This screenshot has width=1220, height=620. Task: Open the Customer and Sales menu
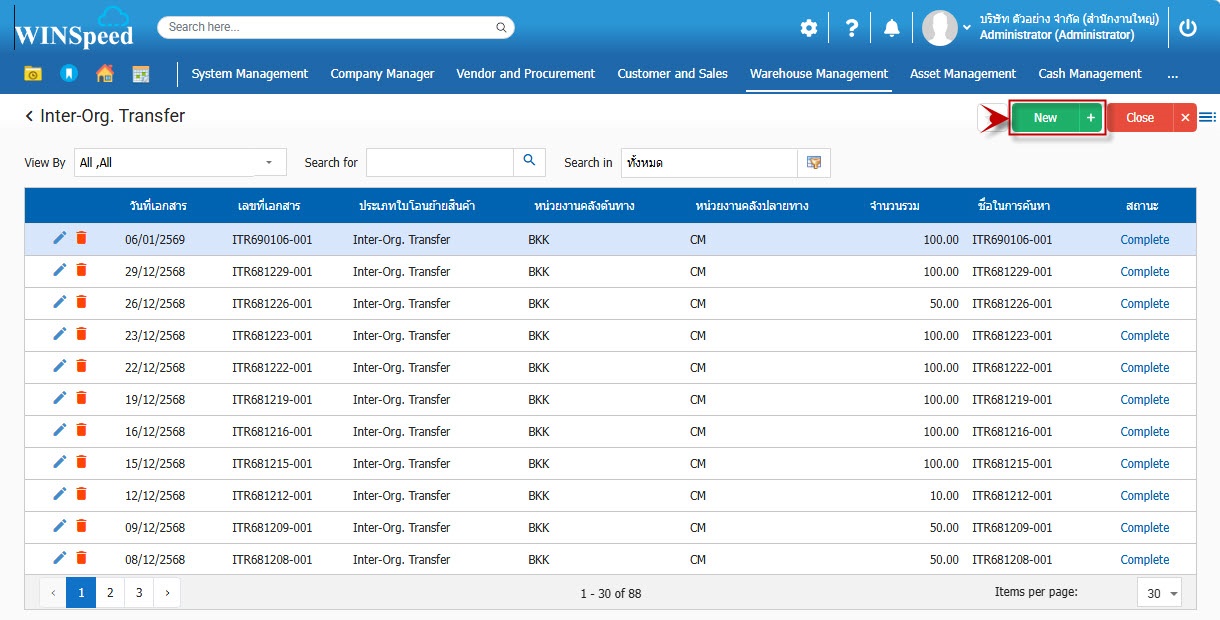coord(672,74)
